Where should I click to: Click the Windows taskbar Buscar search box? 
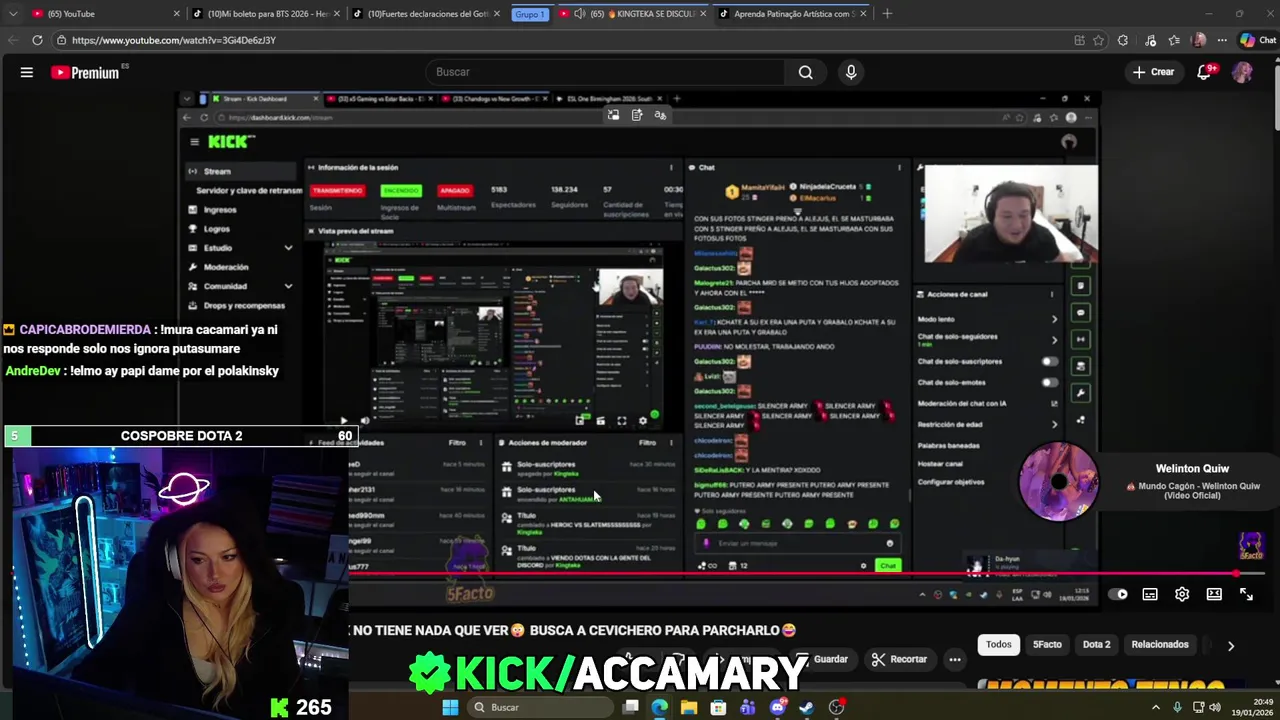(538, 707)
